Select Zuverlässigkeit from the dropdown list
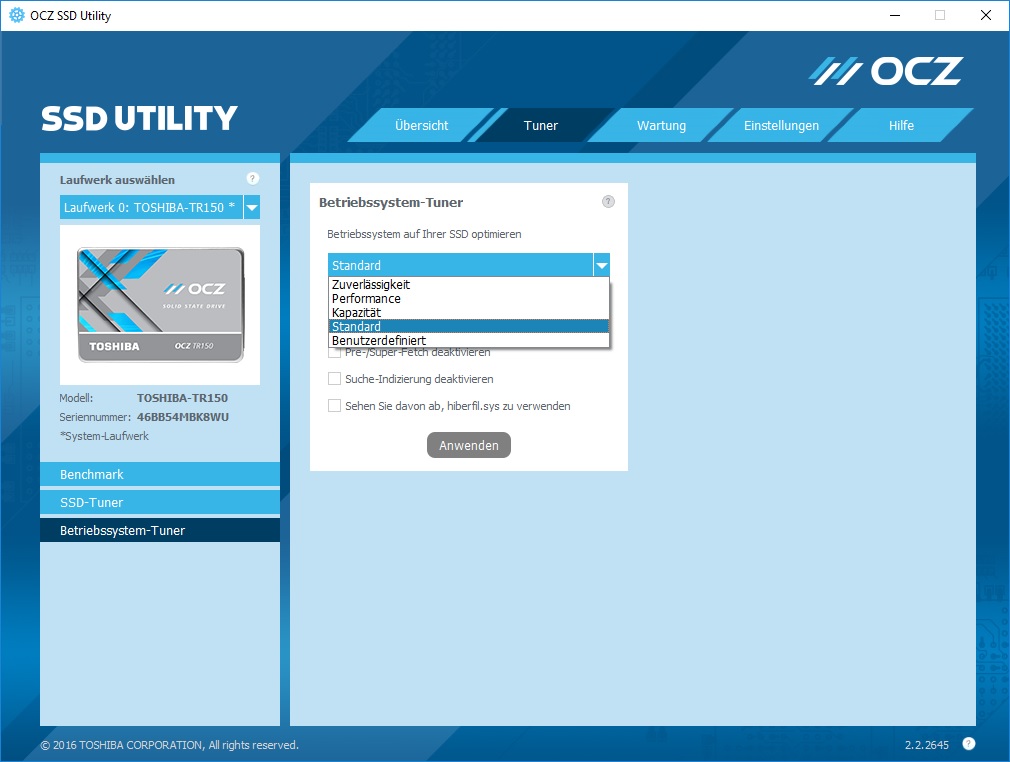The height and width of the screenshot is (762, 1010). coord(371,285)
